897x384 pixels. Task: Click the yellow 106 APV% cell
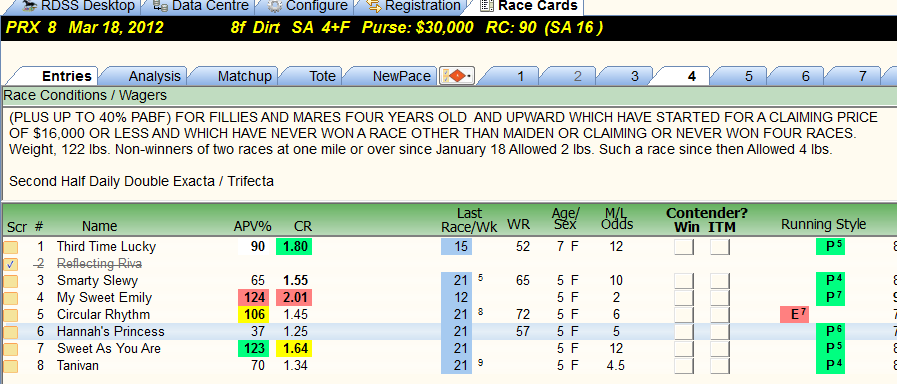coord(254,315)
